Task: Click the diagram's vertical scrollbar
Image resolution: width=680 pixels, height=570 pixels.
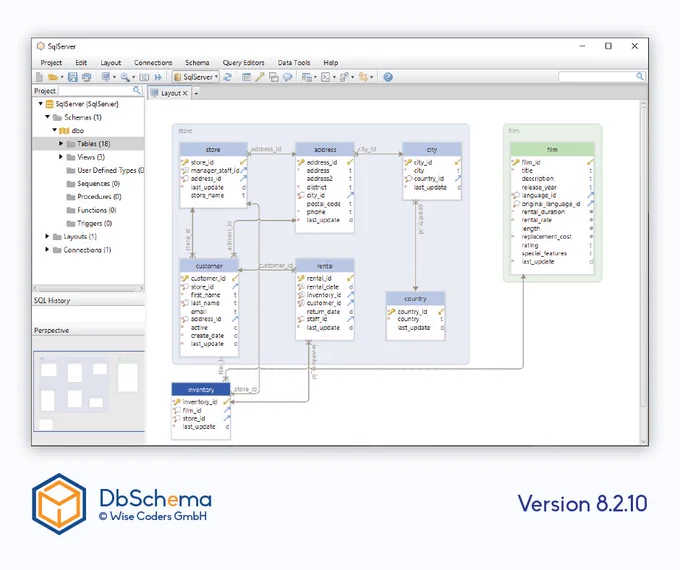Action: click(x=644, y=256)
